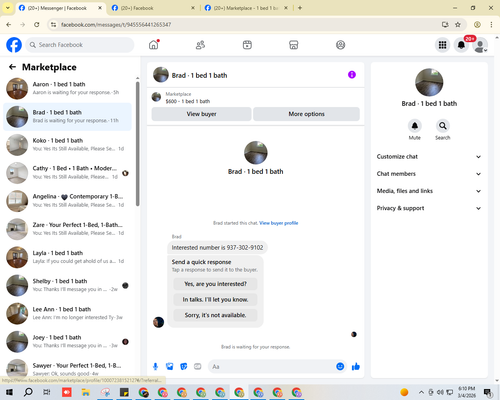The width and height of the screenshot is (500, 400).
Task: Open File Explorer from the taskbar
Action: [x=86, y=392]
